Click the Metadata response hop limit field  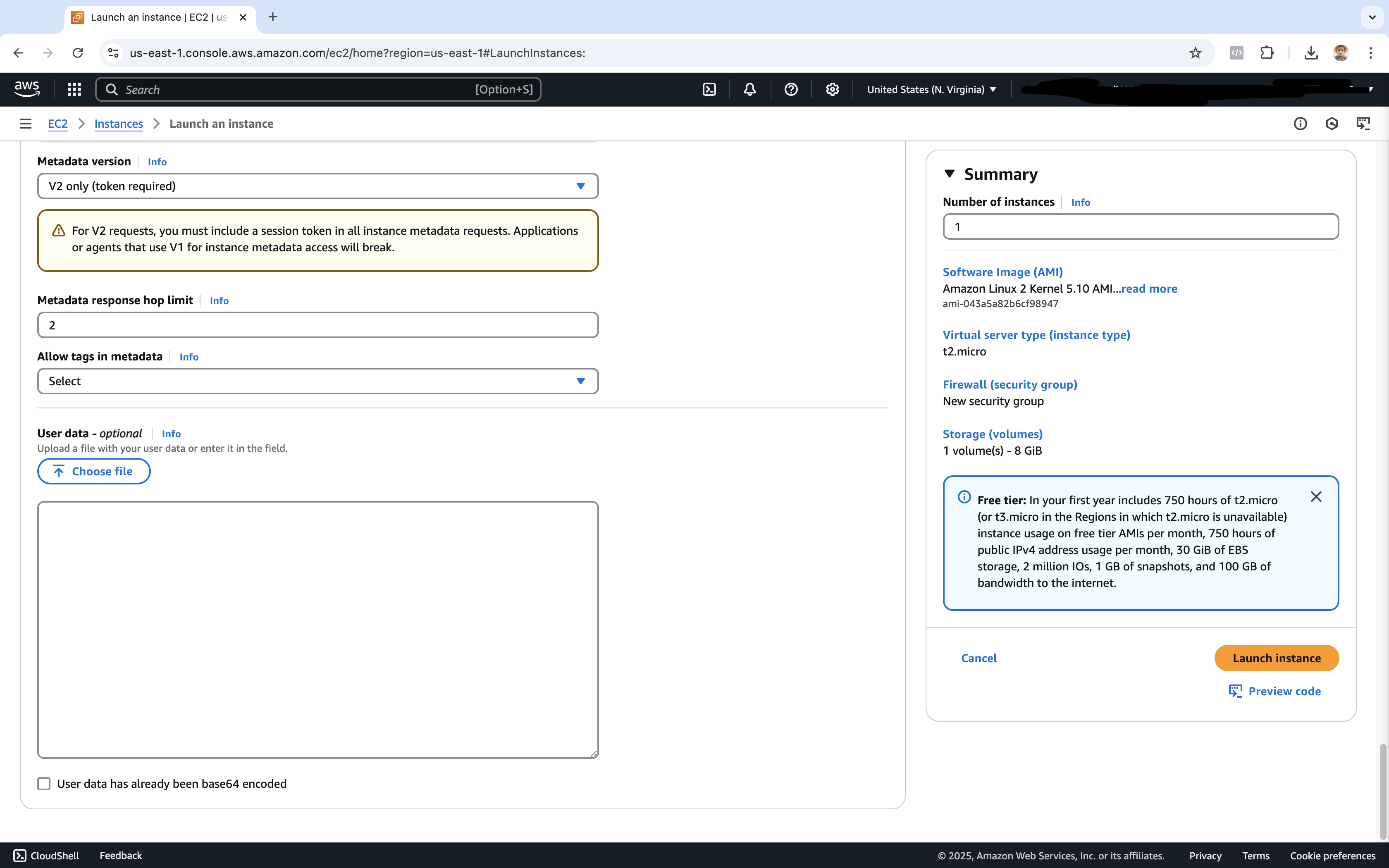tap(317, 325)
